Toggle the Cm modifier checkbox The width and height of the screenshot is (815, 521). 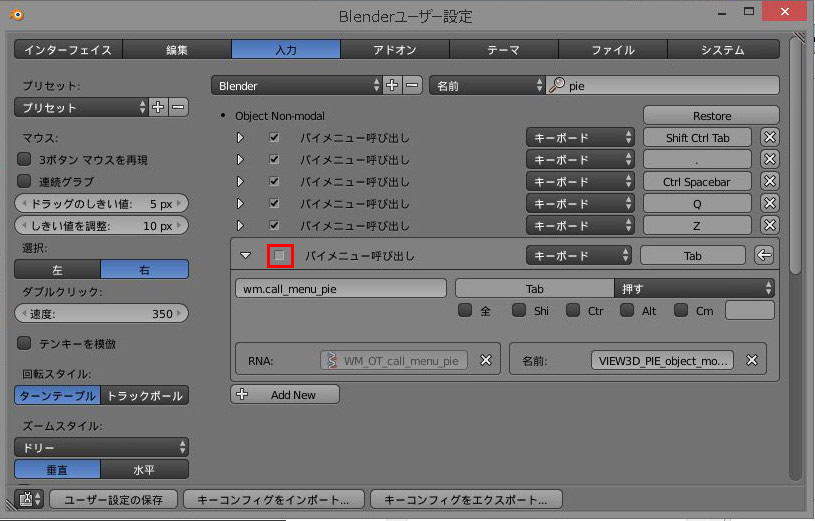click(681, 310)
